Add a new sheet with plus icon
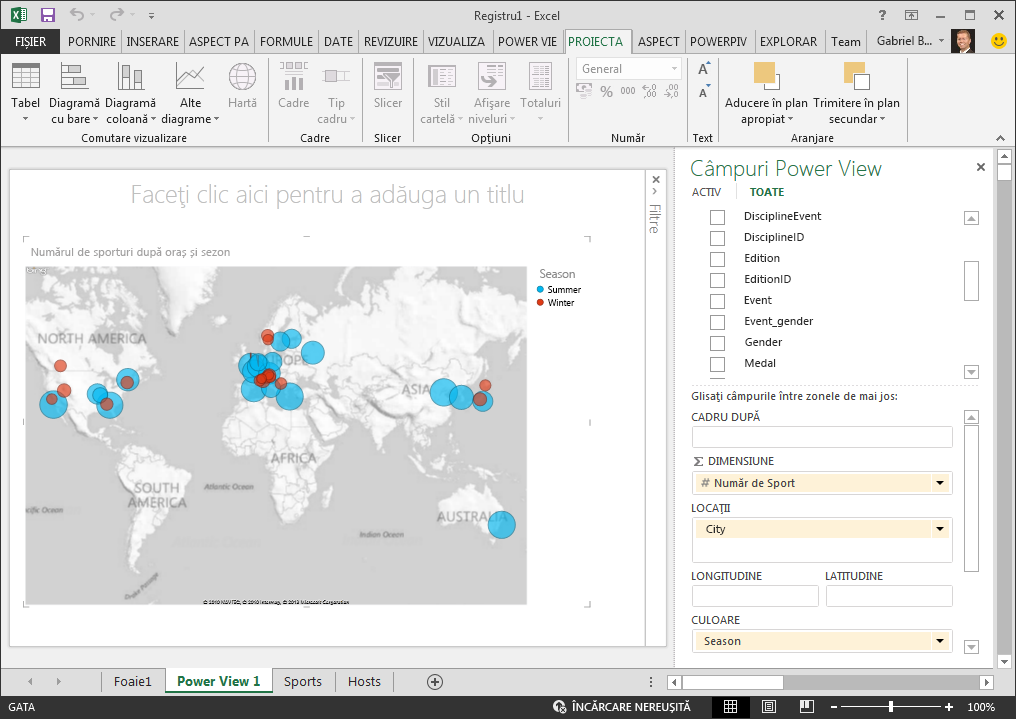The image size is (1016, 719). click(x=435, y=681)
